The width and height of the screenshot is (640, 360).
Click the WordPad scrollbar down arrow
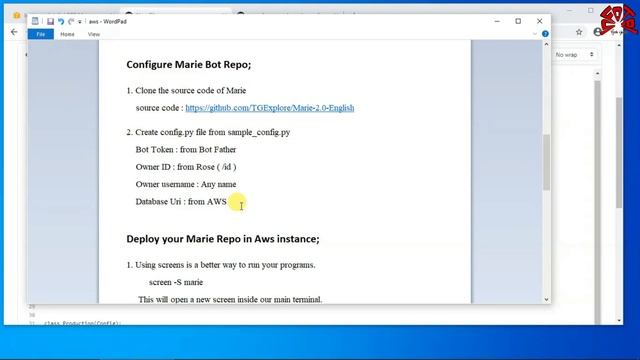[x=547, y=299]
